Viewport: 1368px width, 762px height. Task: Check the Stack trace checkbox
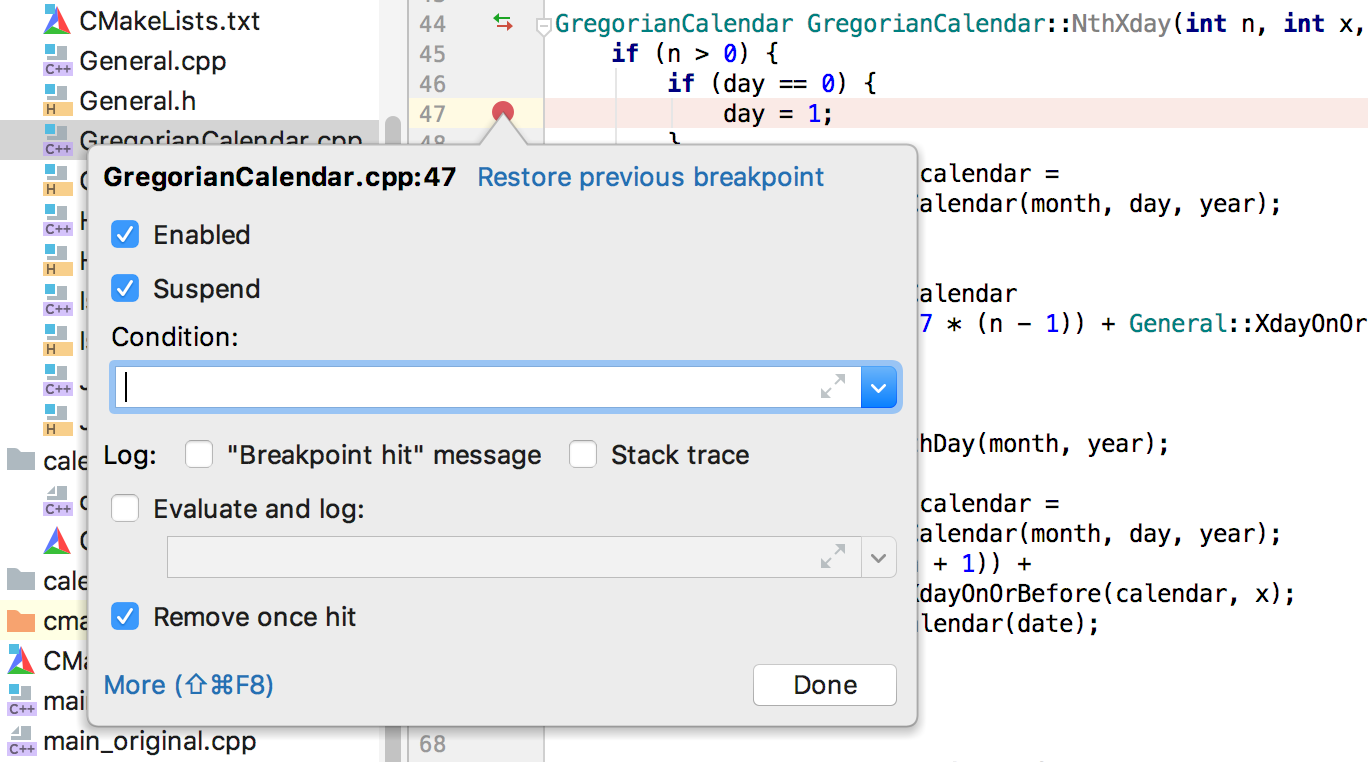583,455
